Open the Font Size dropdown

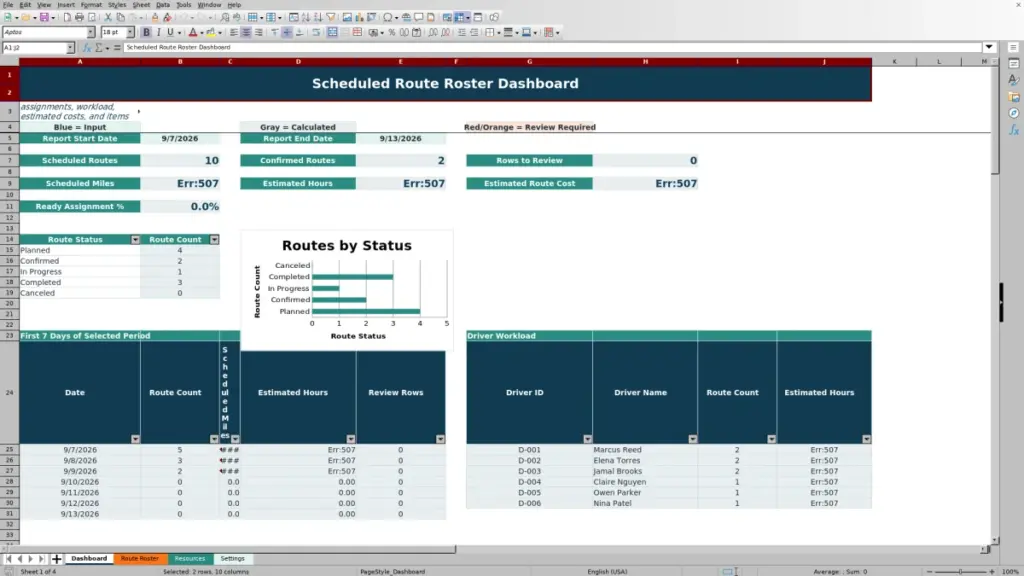(x=130, y=32)
